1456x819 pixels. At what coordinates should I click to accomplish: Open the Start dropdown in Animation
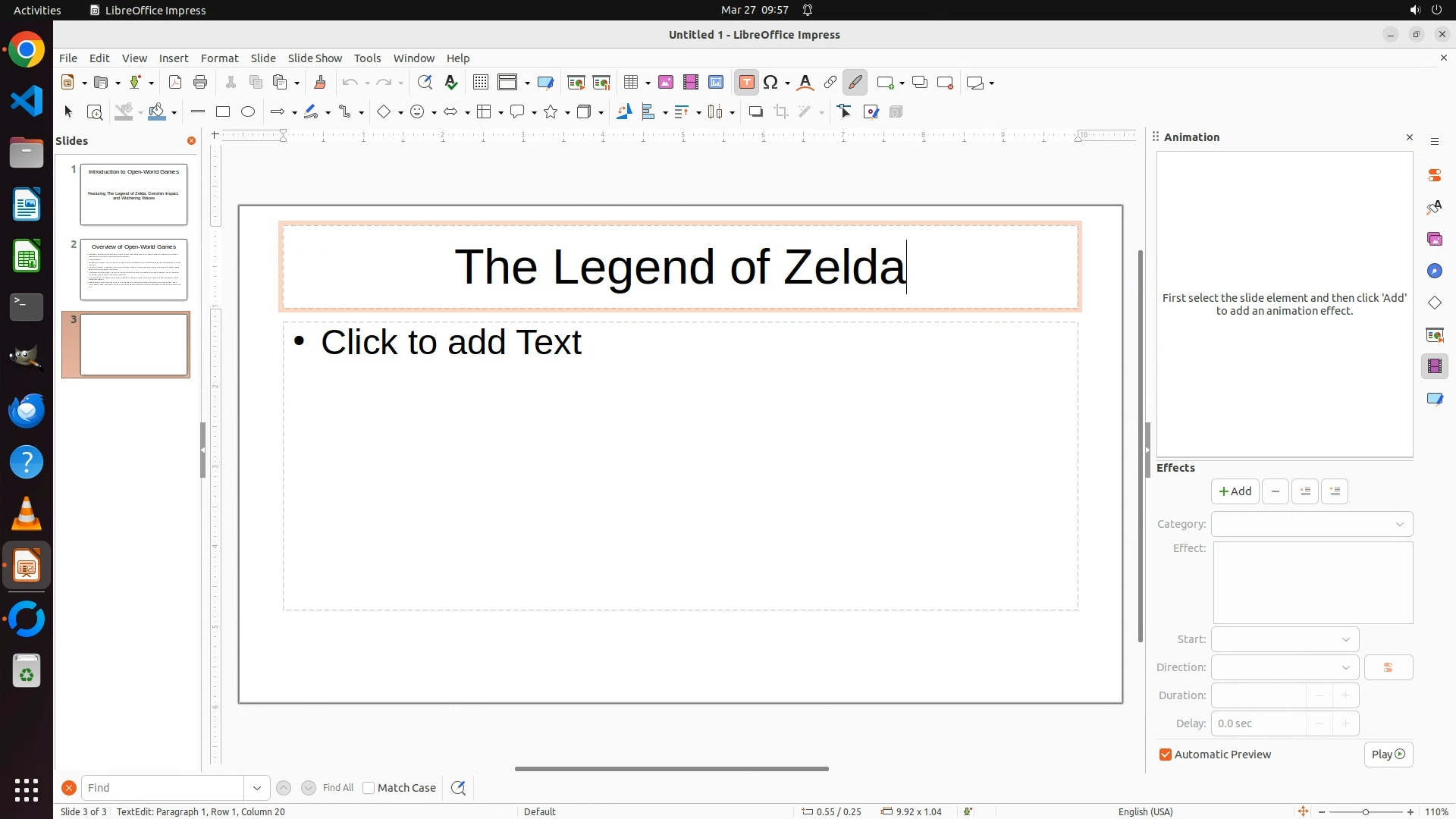[1285, 639]
